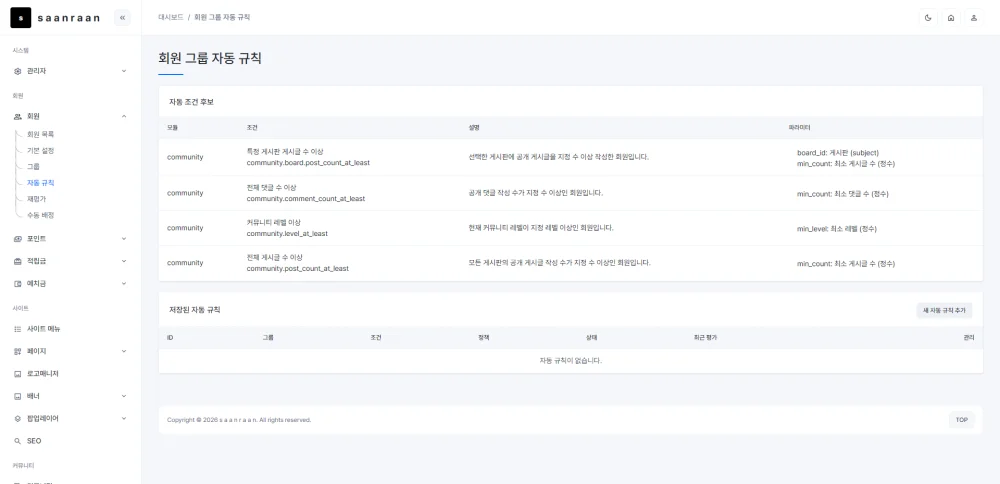The image size is (1000, 484).
Task: Click the min_level: 최소 레벨 (정수) parameter
Action: [837, 228]
